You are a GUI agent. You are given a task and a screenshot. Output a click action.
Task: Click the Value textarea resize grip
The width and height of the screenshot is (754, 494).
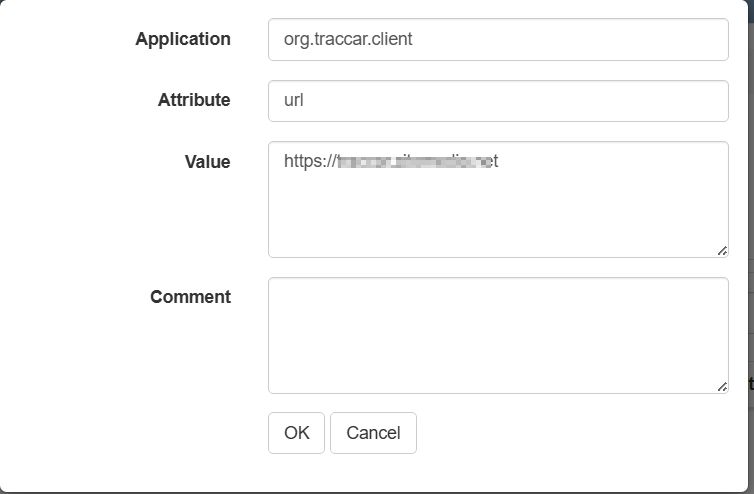(x=722, y=251)
